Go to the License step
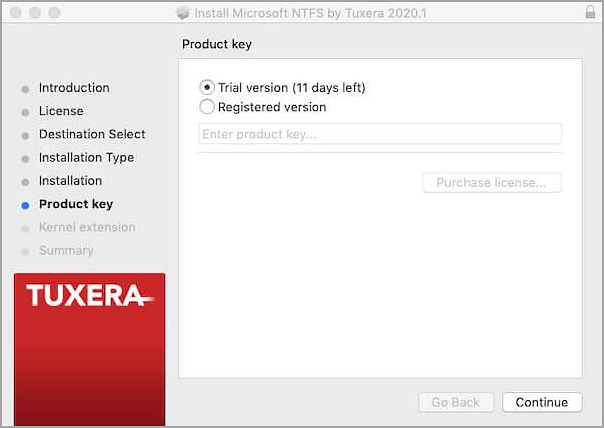The width and height of the screenshot is (604, 428). [61, 111]
